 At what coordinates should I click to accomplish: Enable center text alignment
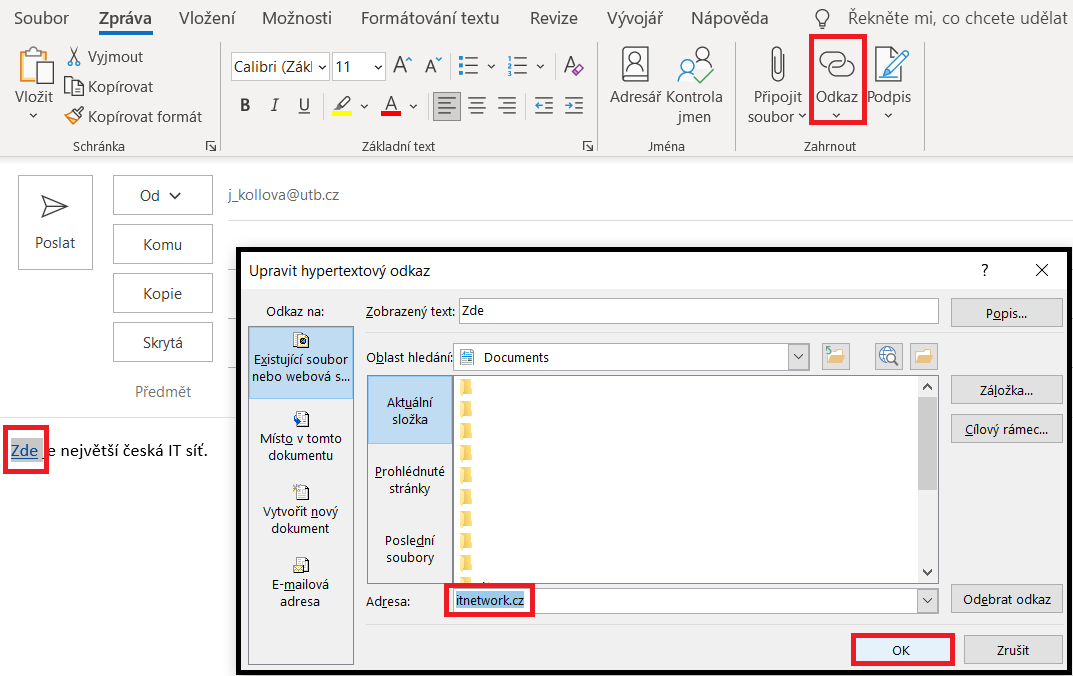[x=477, y=105]
